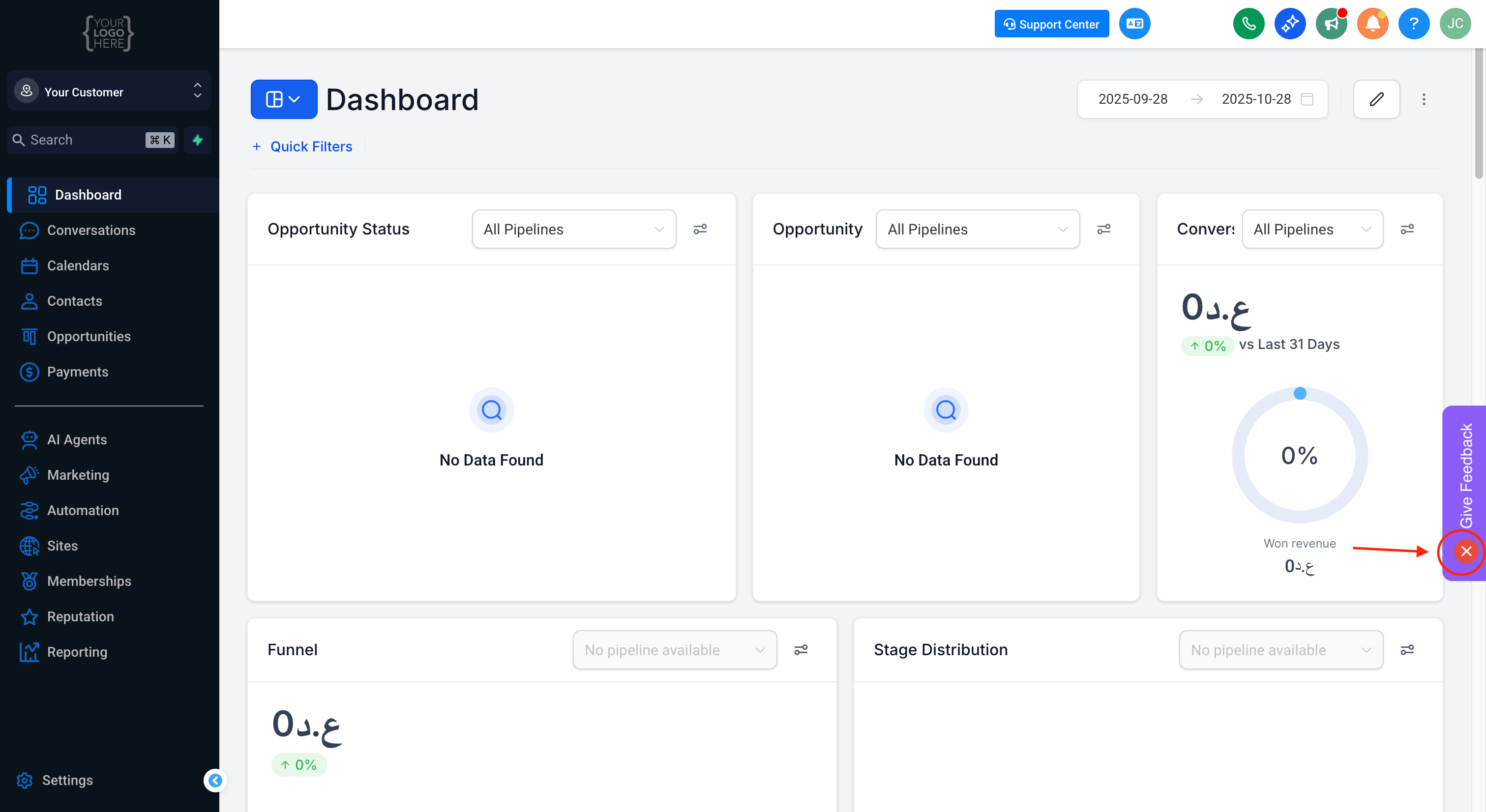Image resolution: width=1486 pixels, height=812 pixels.
Task: Open the help question mark icon
Action: pyautogui.click(x=1414, y=24)
